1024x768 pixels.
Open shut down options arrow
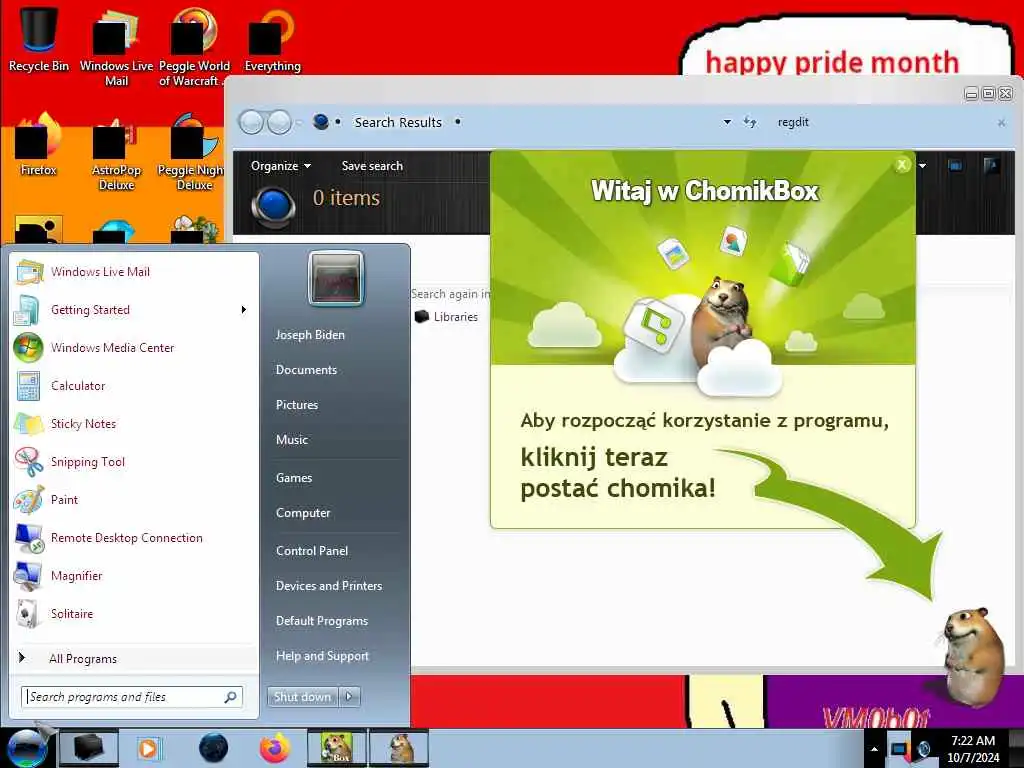349,697
